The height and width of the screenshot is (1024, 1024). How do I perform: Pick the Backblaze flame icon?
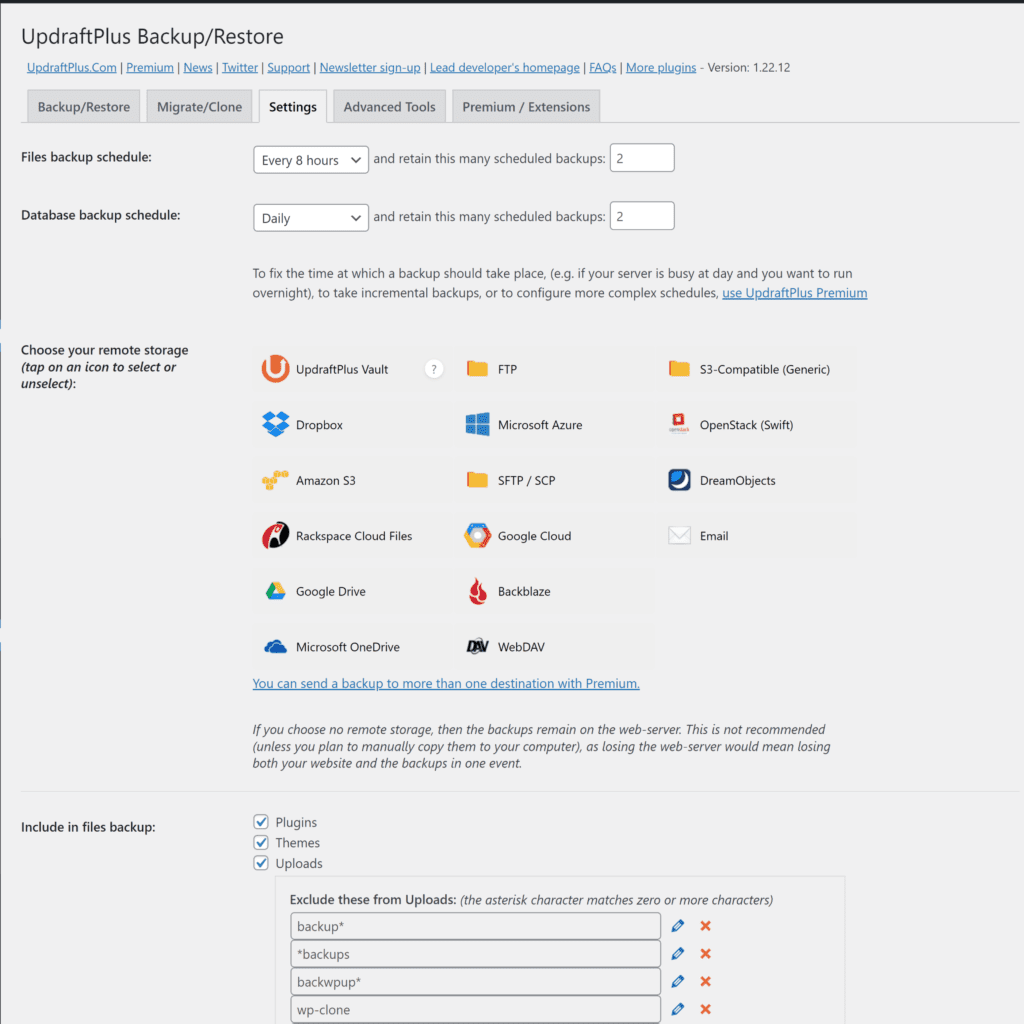(x=477, y=591)
